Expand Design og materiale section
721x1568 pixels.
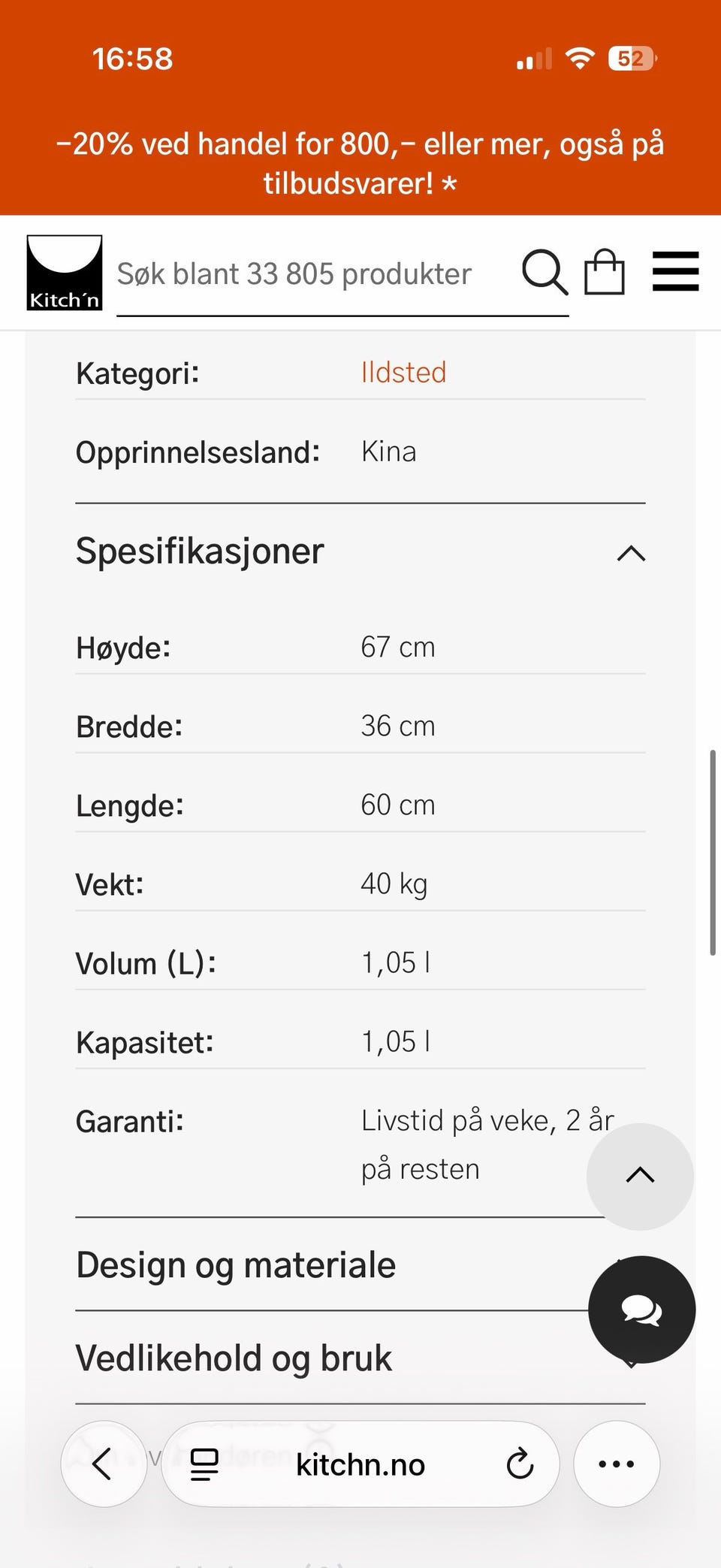coord(360,1264)
